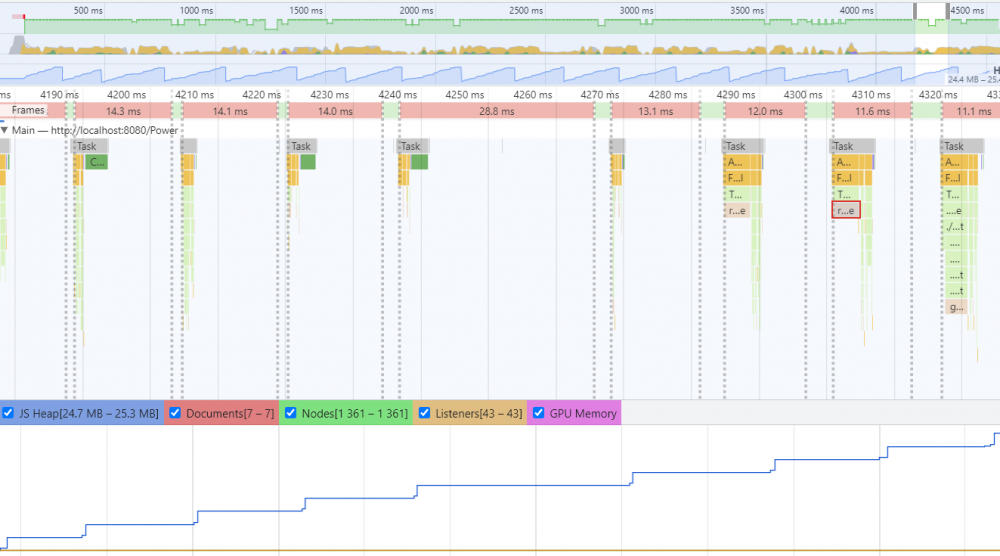Toggle the Nodes counter checkbox

point(290,413)
